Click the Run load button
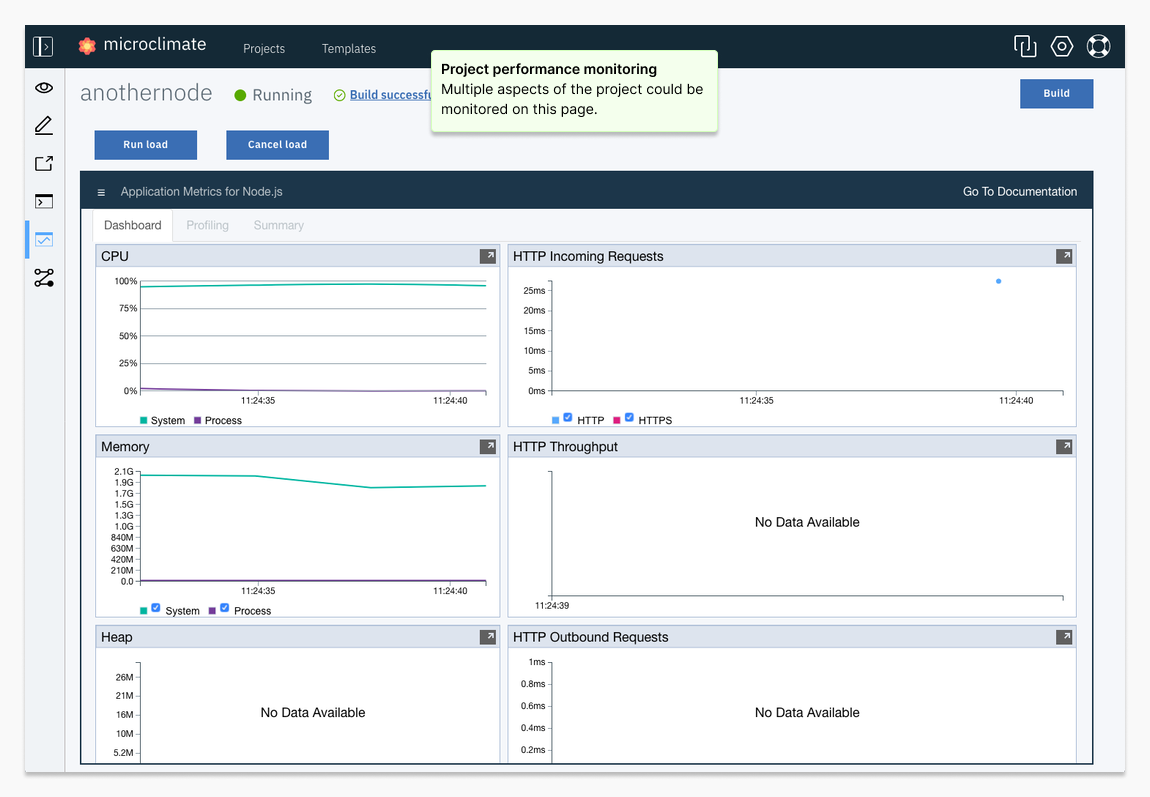 pos(145,145)
